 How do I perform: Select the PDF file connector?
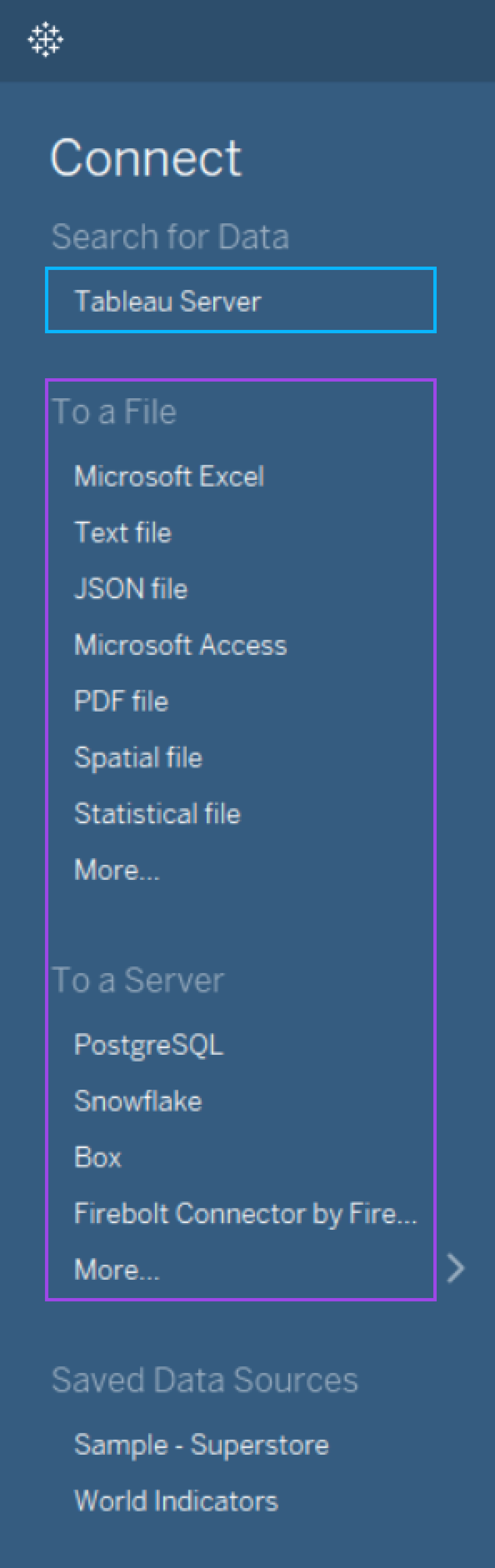(x=121, y=701)
